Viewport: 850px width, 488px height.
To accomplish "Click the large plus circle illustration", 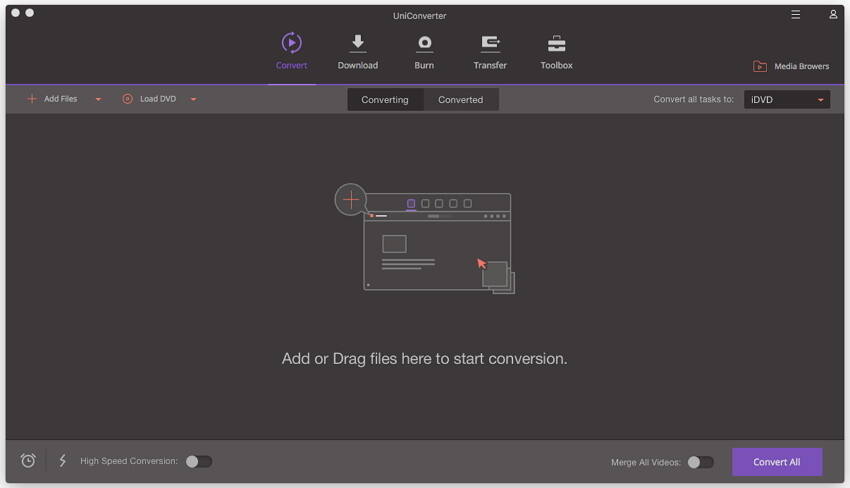I will [x=351, y=200].
